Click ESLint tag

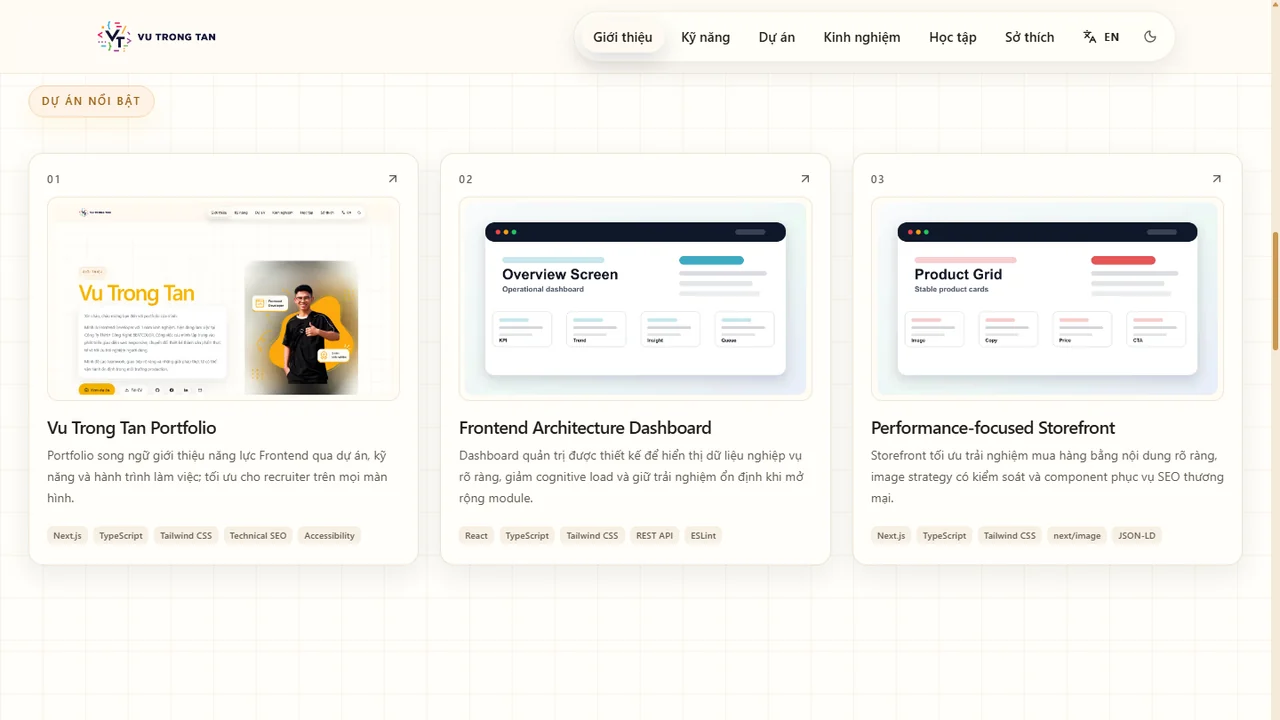[703, 536]
